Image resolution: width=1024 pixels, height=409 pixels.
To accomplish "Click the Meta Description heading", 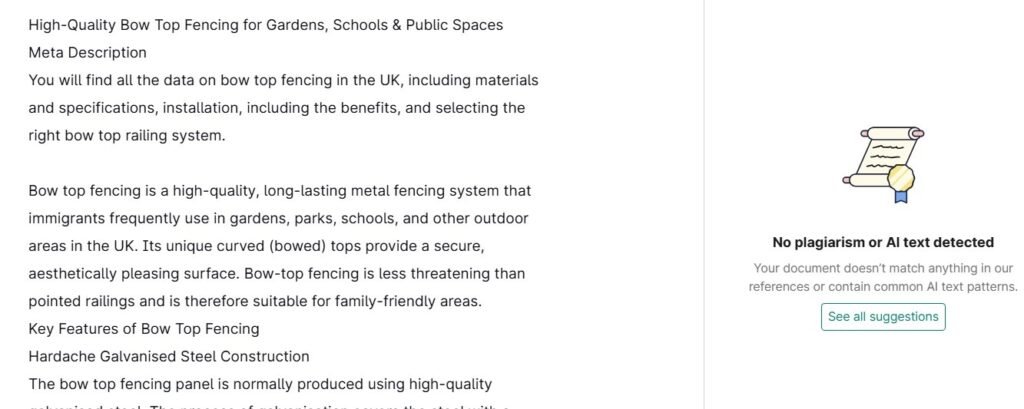I will (x=88, y=52).
